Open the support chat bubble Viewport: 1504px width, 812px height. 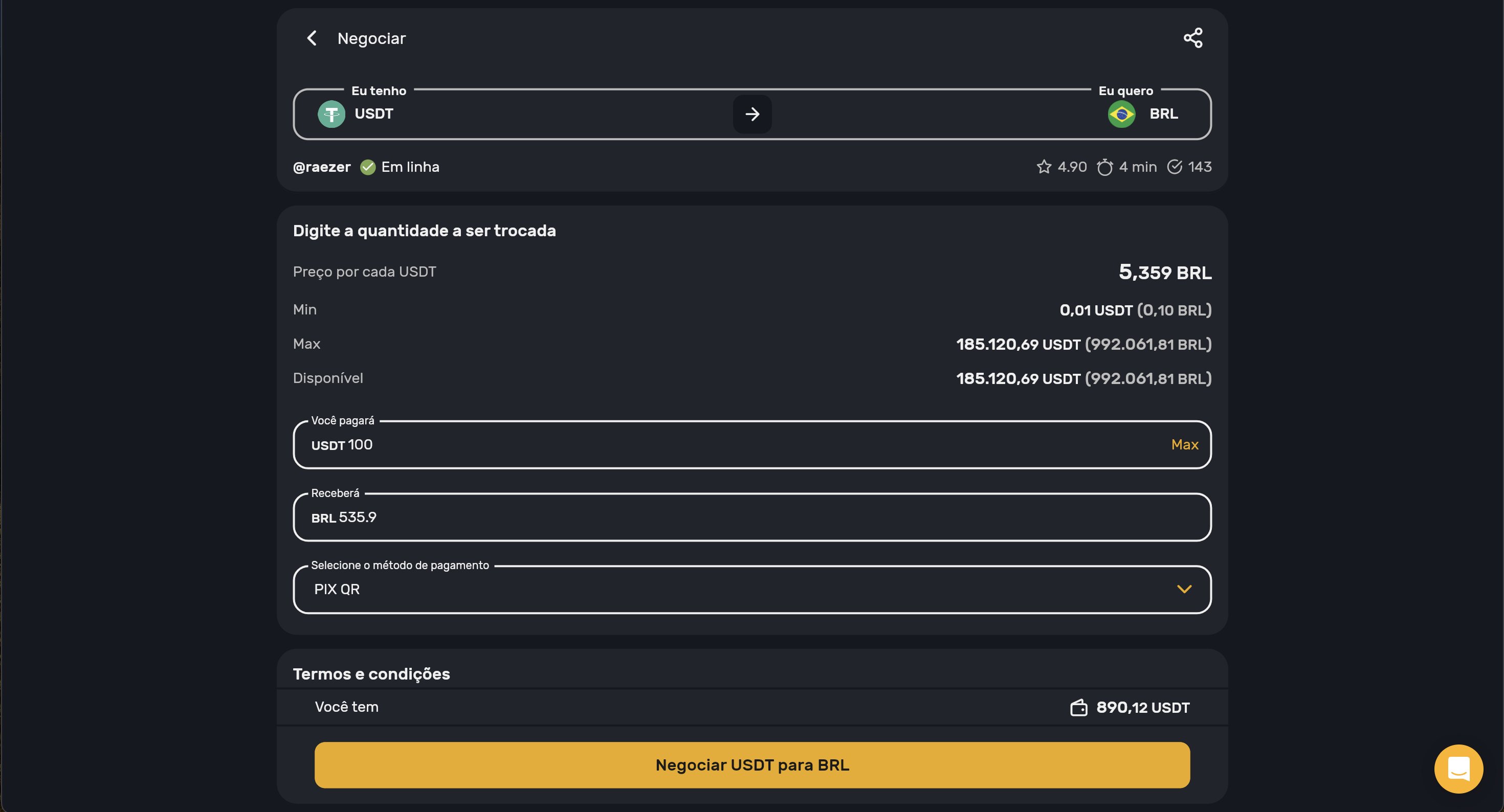1458,768
